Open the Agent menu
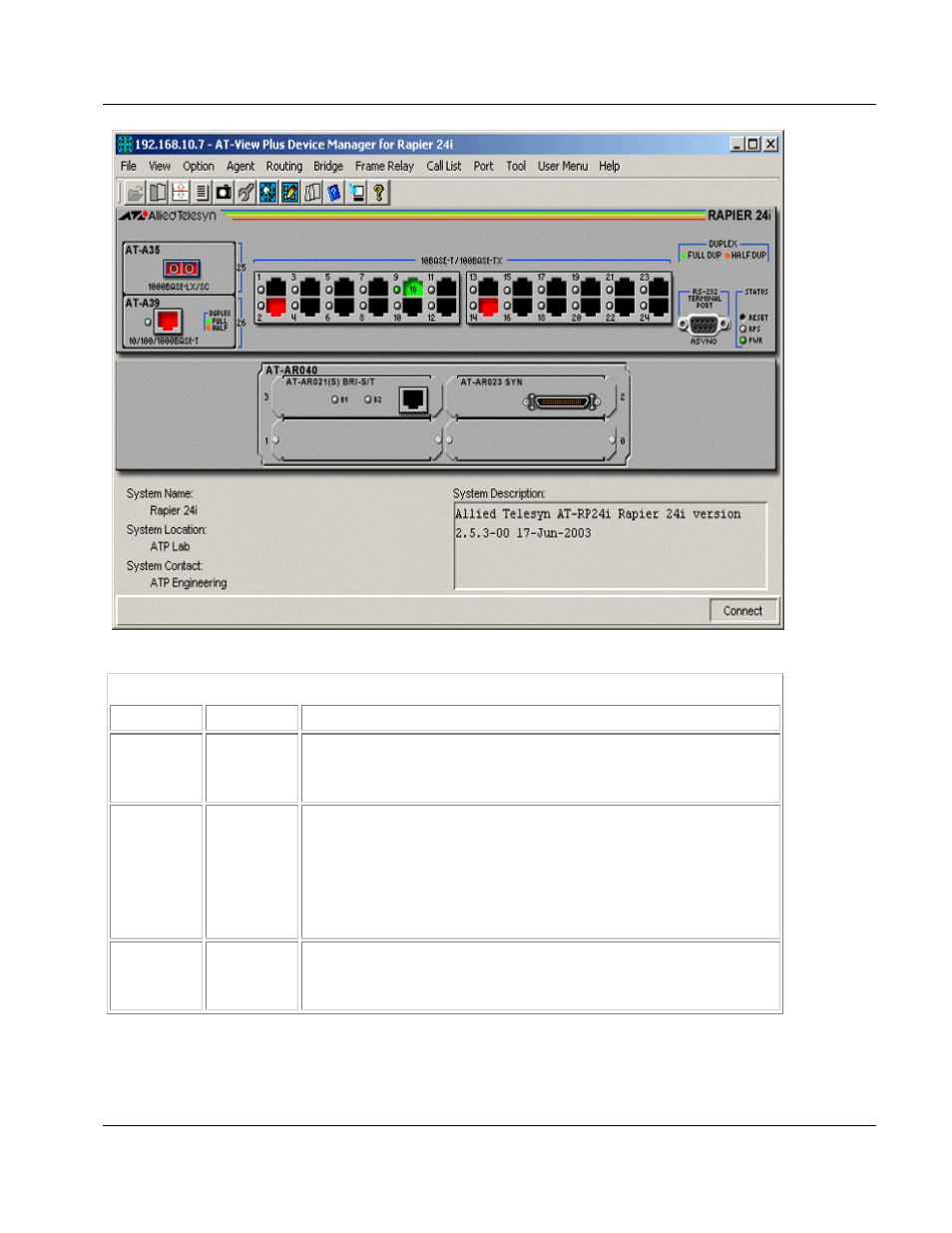 [x=240, y=167]
